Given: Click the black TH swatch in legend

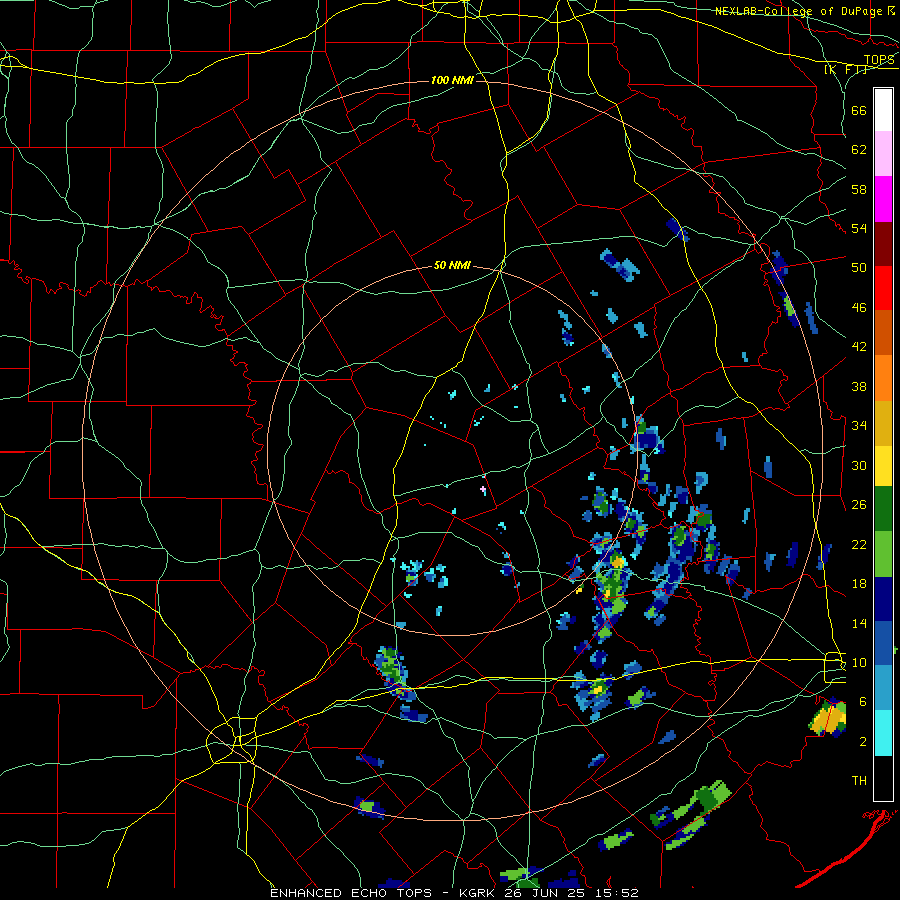Looking at the screenshot, I should [883, 778].
